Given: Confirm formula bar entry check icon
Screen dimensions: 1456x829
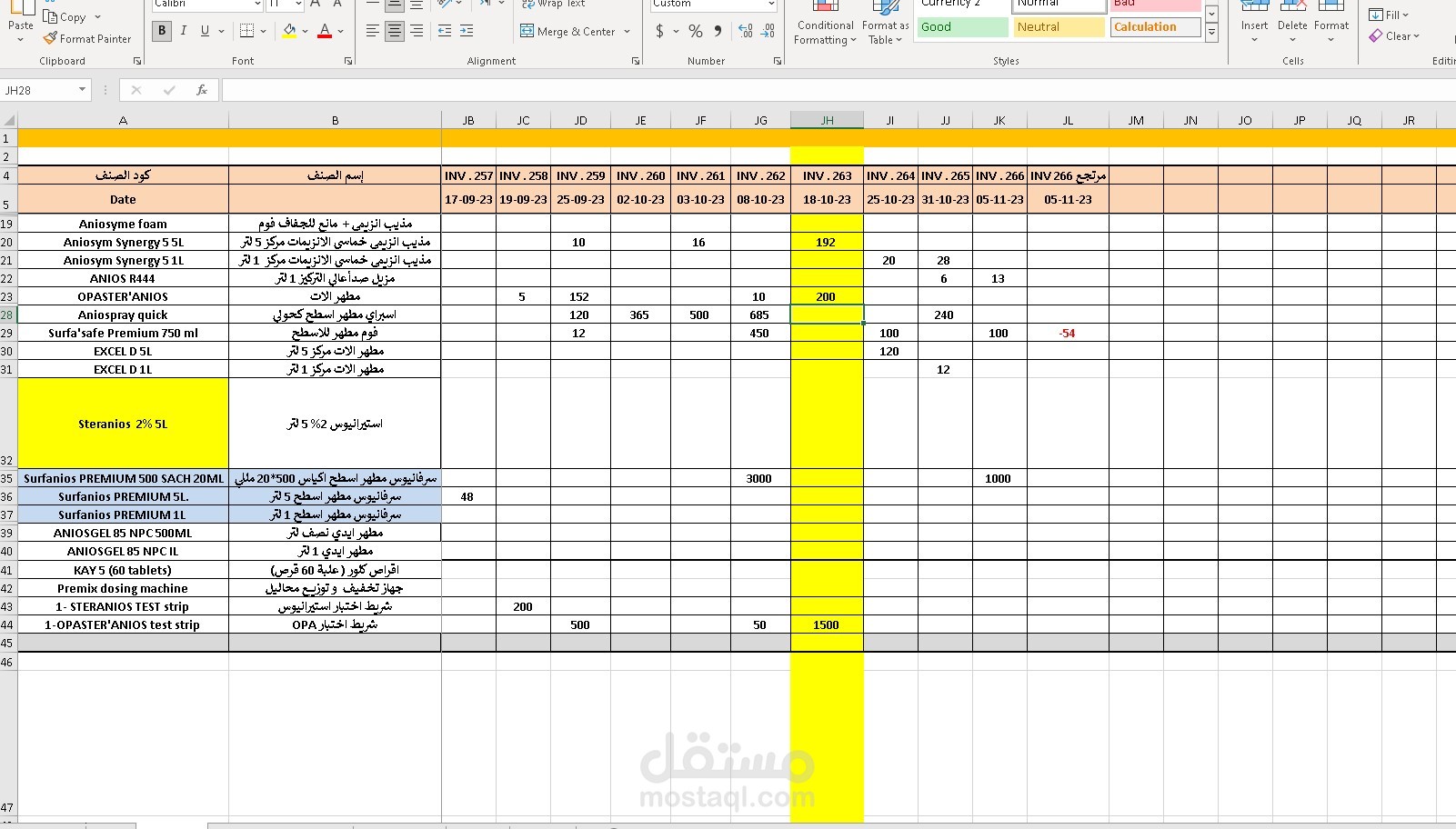Looking at the screenshot, I should (169, 90).
